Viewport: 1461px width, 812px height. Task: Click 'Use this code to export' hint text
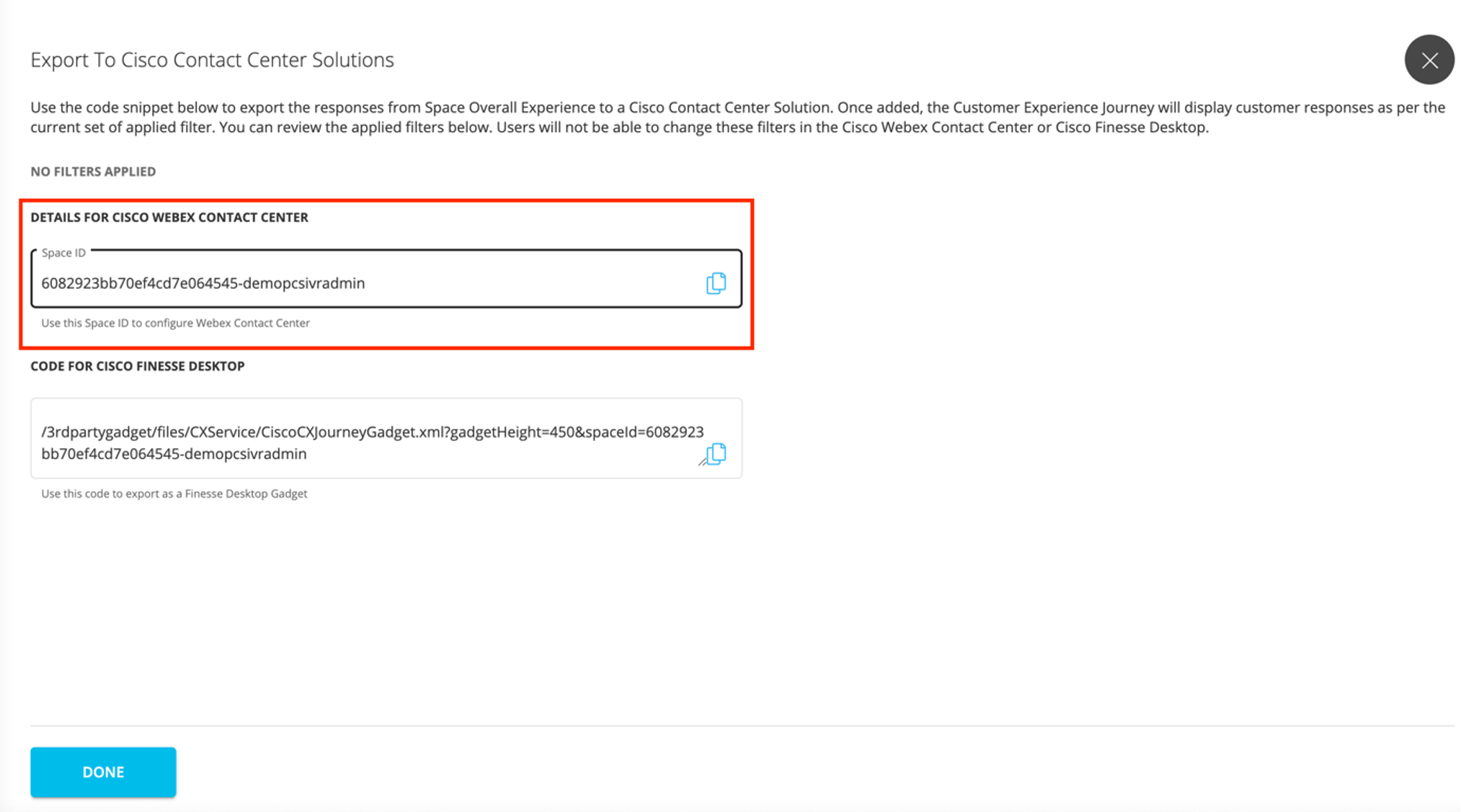coord(174,494)
